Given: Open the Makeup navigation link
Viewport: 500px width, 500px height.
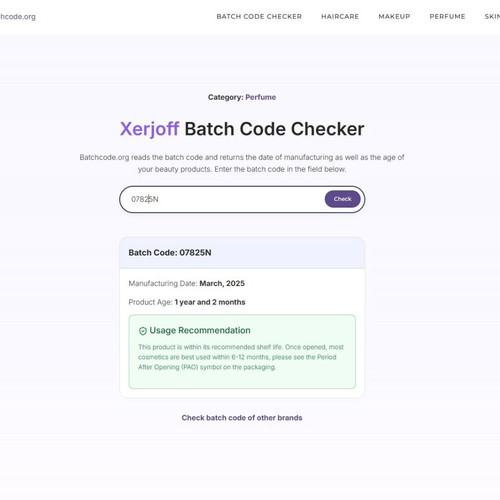Looking at the screenshot, I should click(394, 16).
